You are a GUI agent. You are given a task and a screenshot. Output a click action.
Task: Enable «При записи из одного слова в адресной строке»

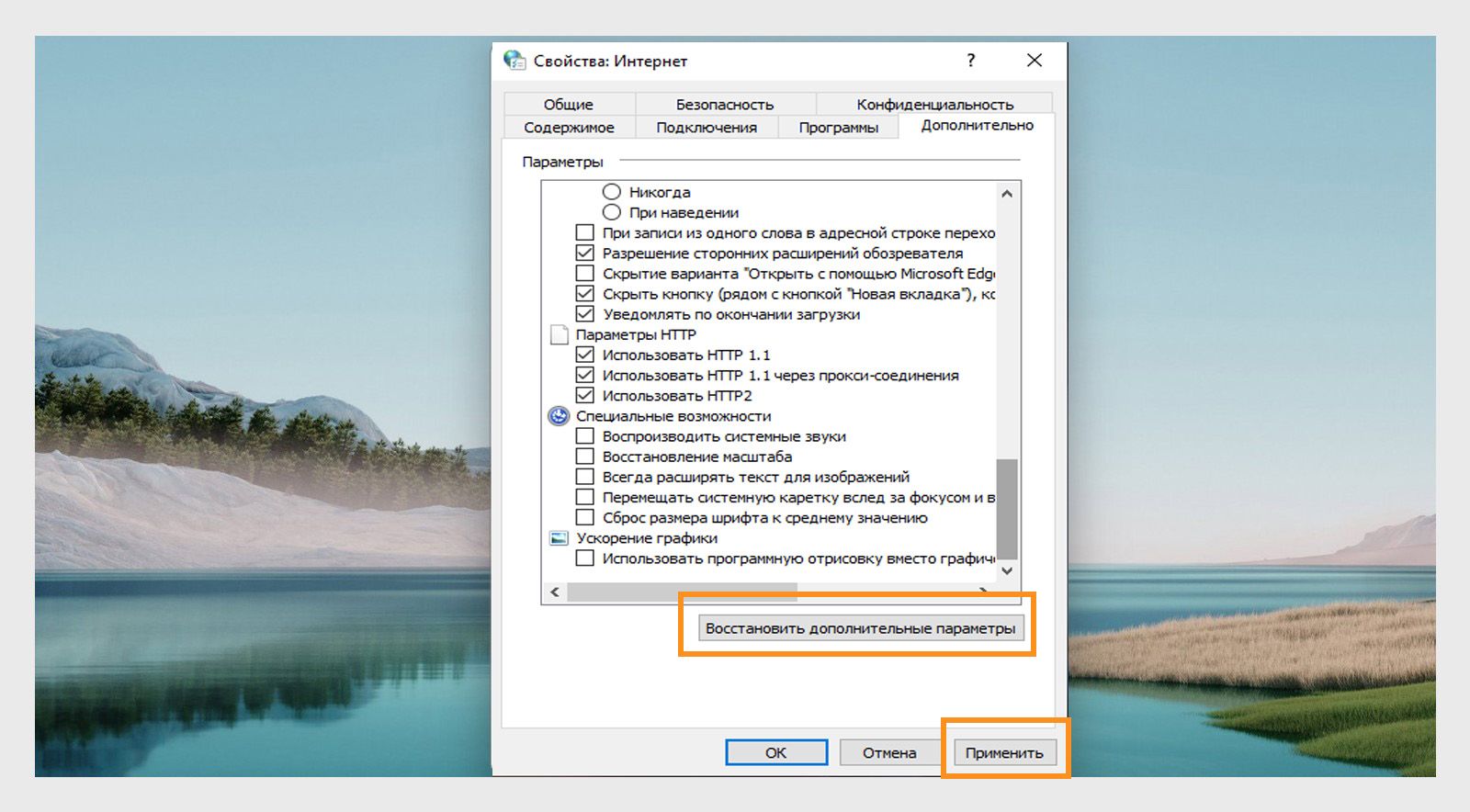click(584, 232)
